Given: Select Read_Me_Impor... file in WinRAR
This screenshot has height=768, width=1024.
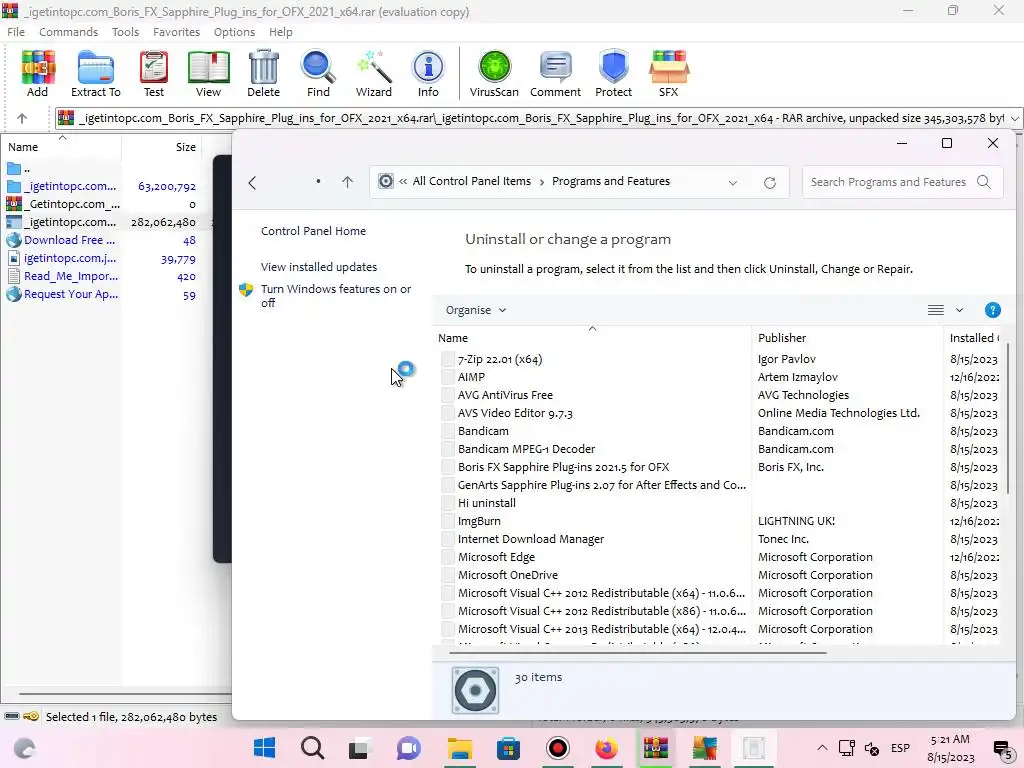Looking at the screenshot, I should (x=71, y=276).
